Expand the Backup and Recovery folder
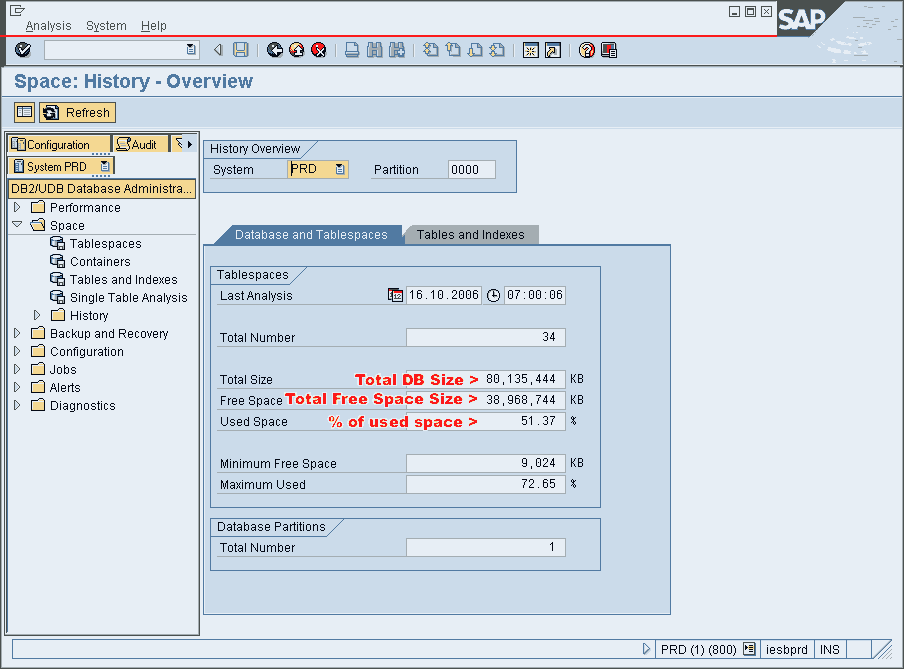The width and height of the screenshot is (904, 669). tap(17, 333)
